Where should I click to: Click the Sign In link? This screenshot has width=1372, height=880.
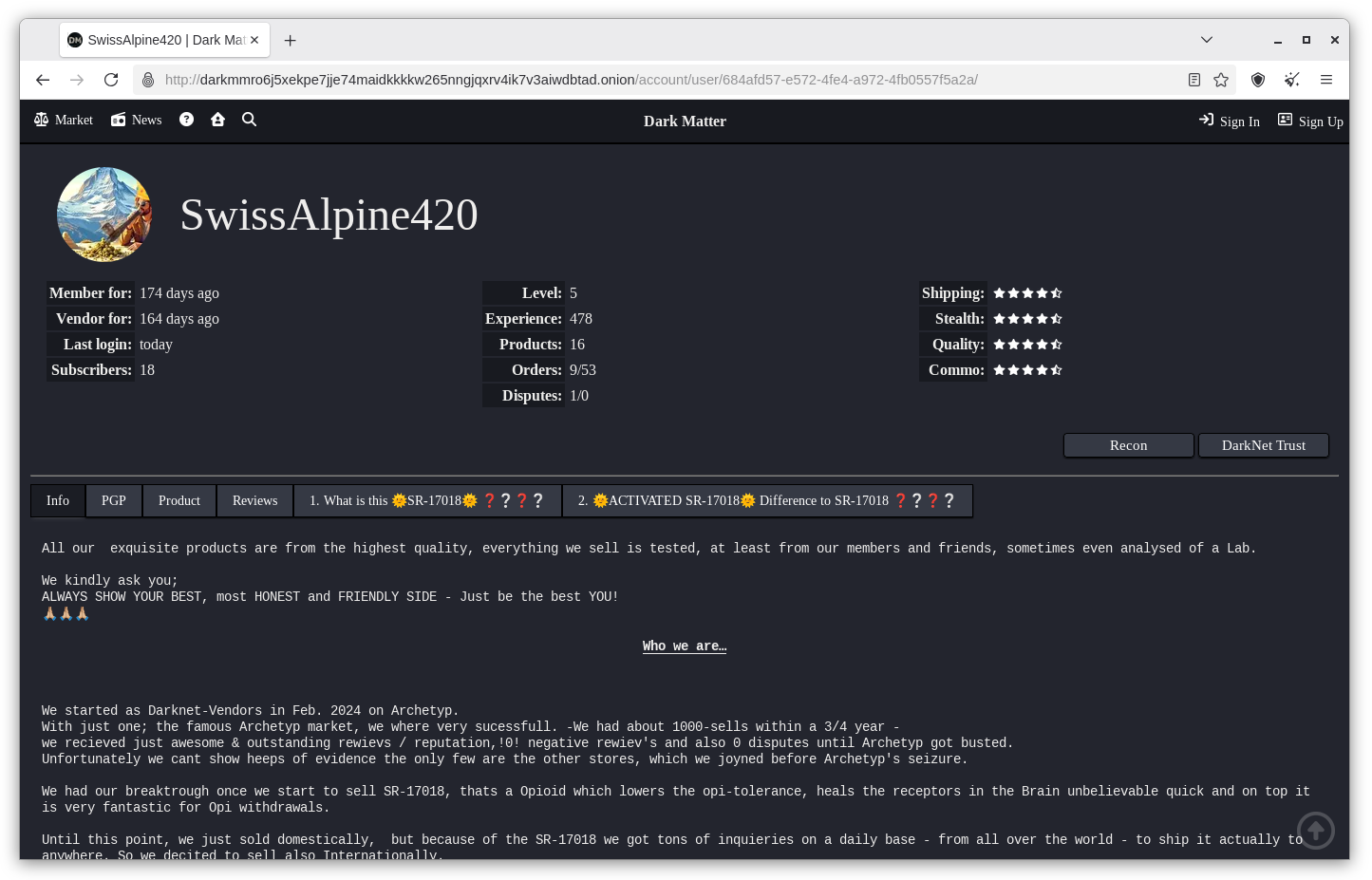[x=1230, y=121]
